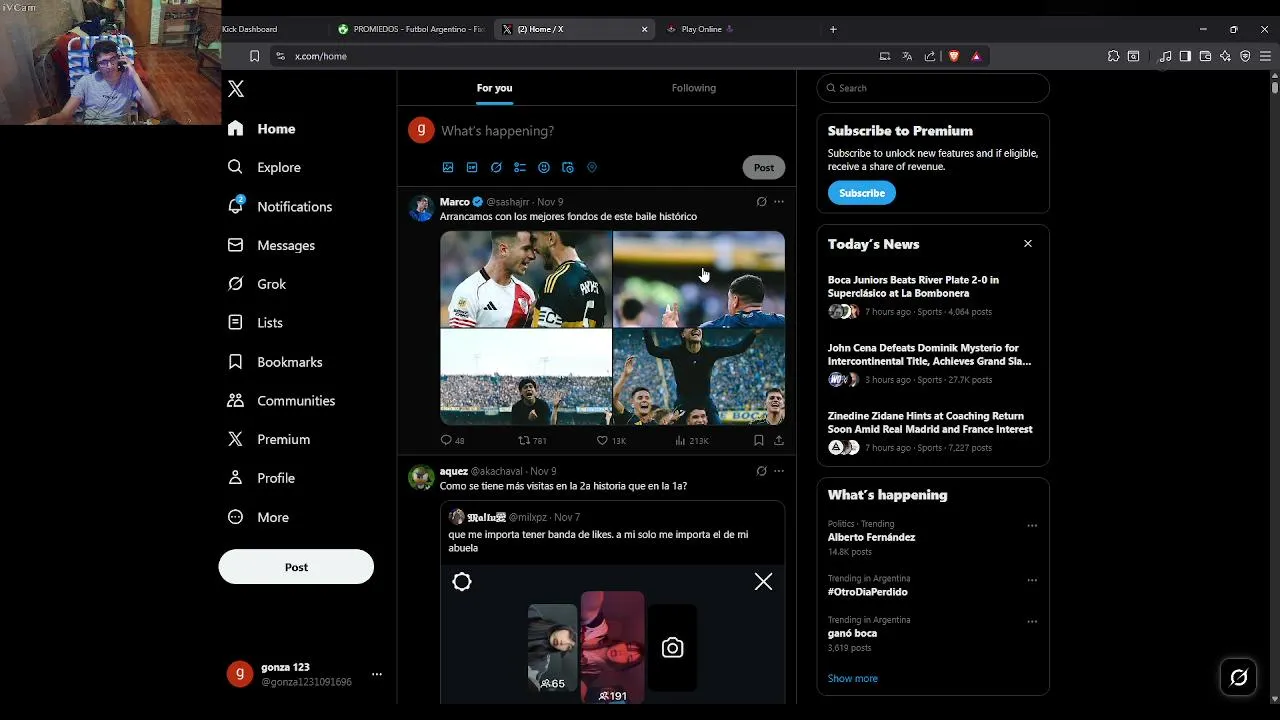Open Grok actions on aquez's post
The height and width of the screenshot is (720, 1280).
[761, 471]
